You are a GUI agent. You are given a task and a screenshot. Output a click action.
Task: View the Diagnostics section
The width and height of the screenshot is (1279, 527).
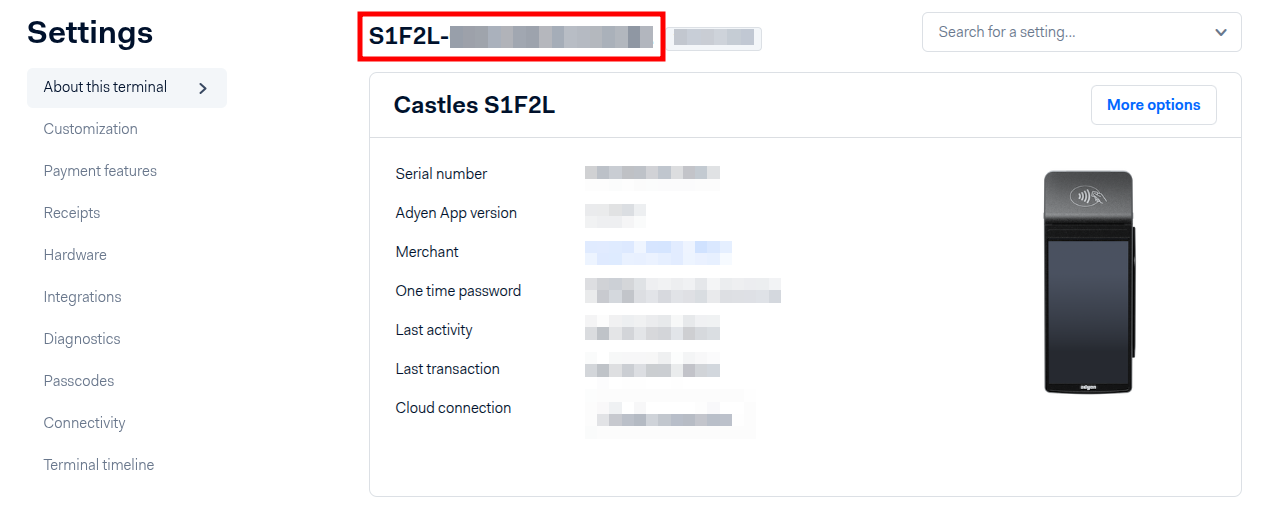pyautogui.click(x=82, y=339)
